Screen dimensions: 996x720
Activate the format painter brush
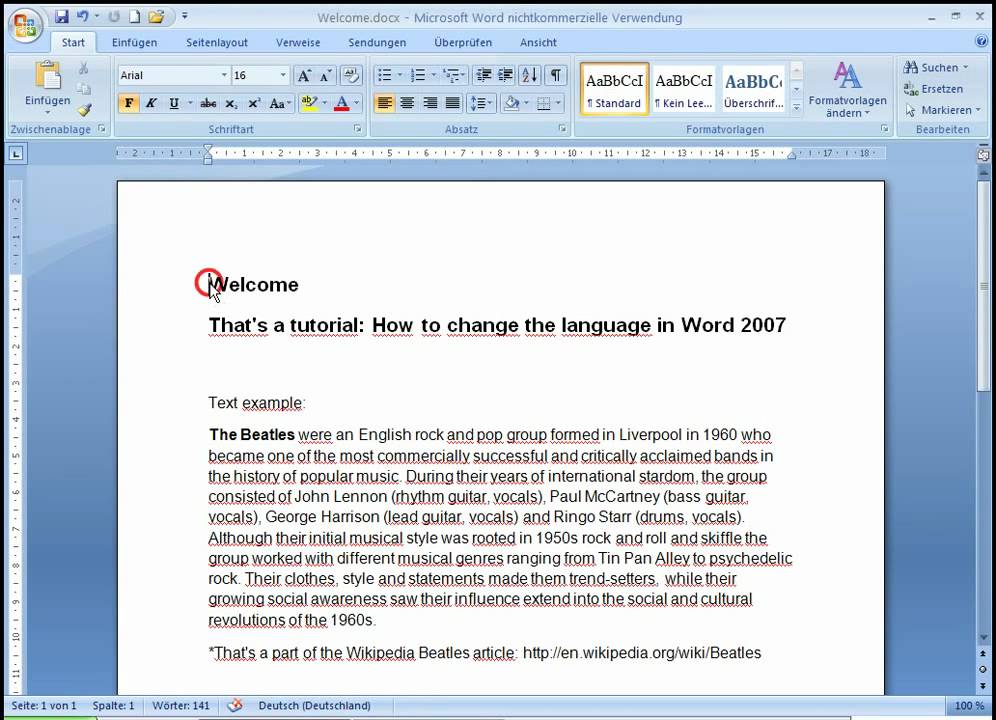(84, 110)
